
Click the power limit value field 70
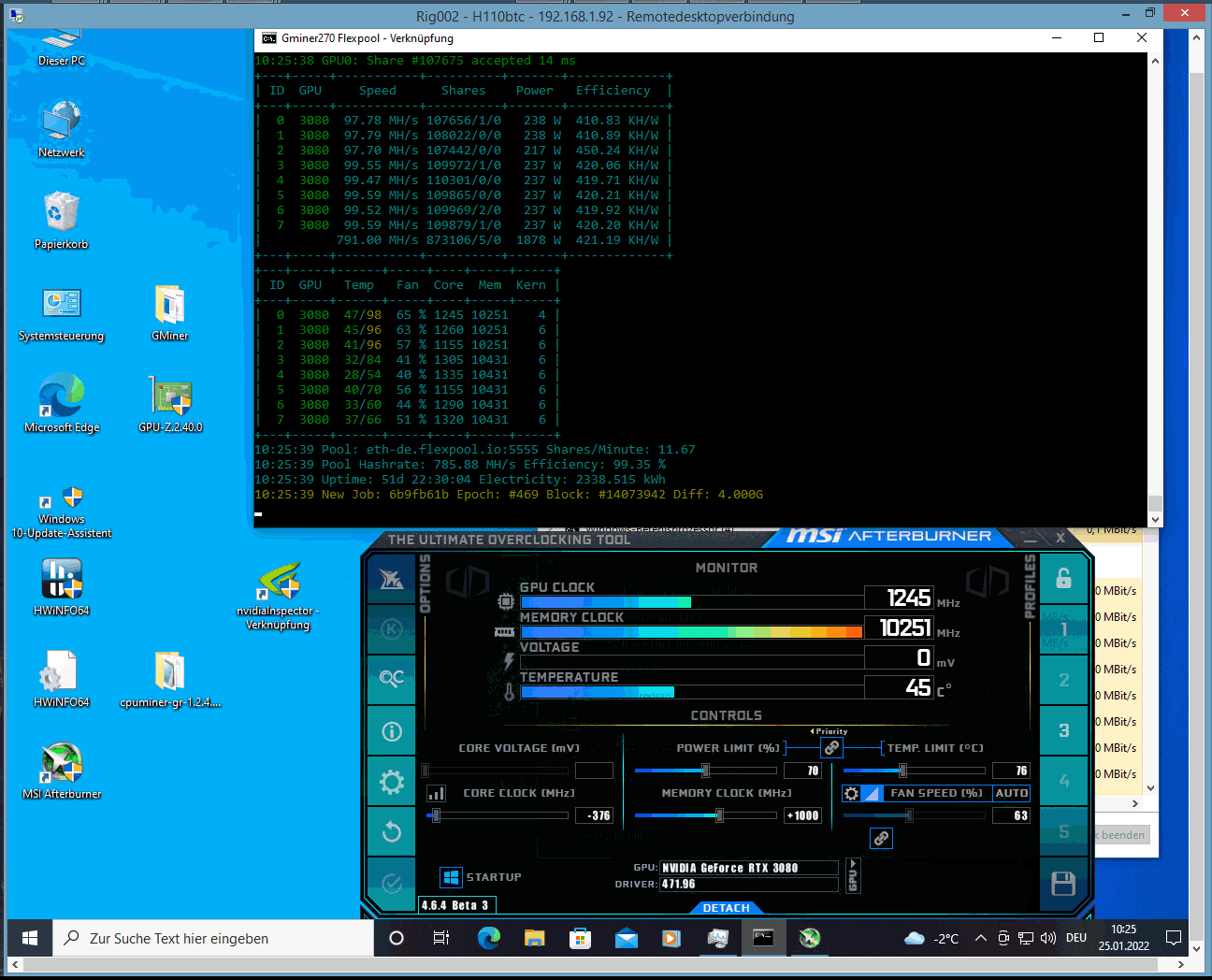tap(802, 771)
